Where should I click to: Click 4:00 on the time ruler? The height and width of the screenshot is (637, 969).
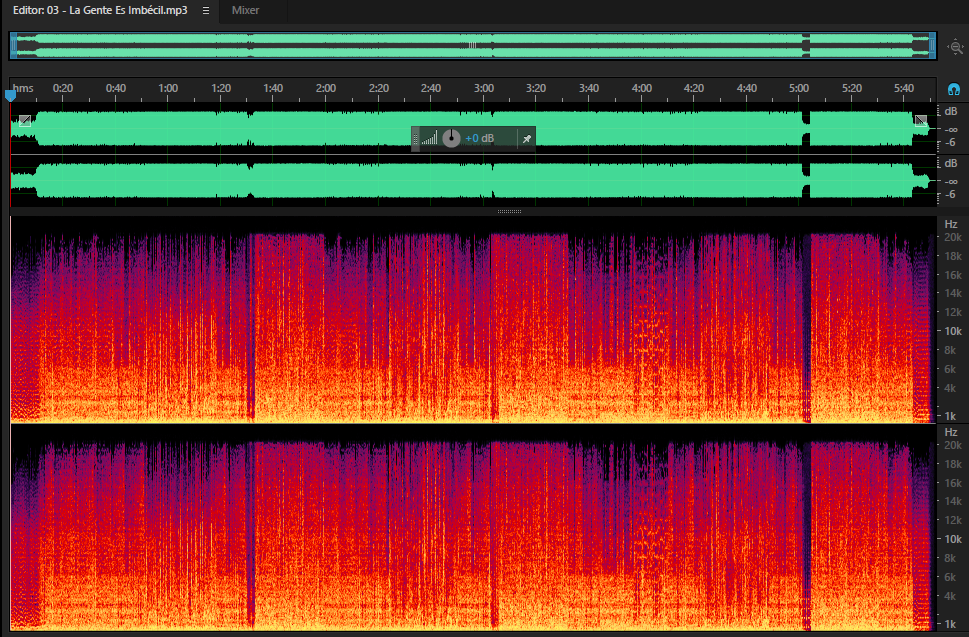641,88
